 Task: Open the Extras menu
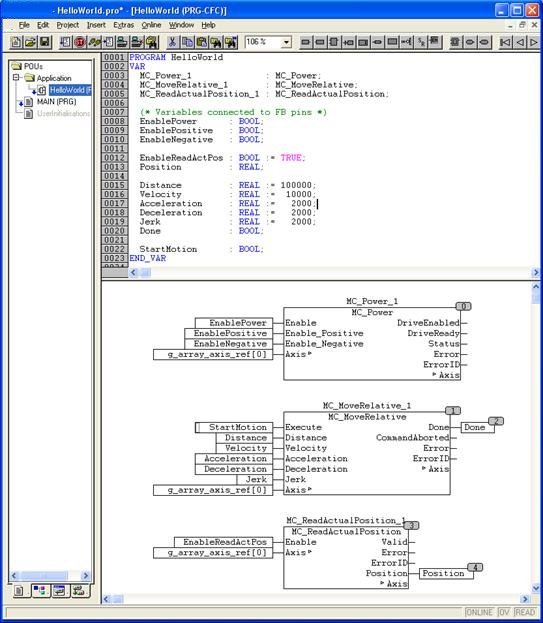coord(124,25)
